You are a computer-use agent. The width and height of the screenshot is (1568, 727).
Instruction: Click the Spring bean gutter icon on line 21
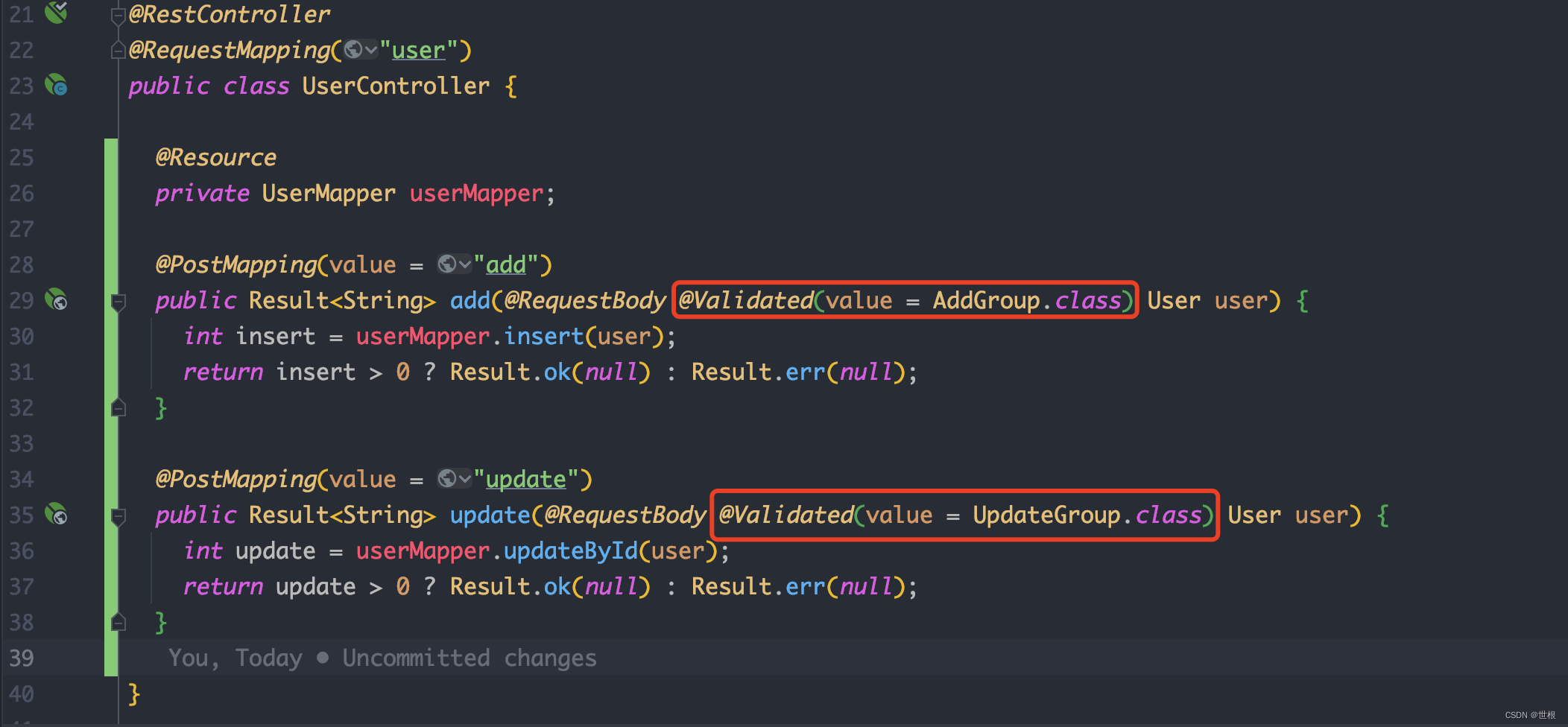[56, 12]
